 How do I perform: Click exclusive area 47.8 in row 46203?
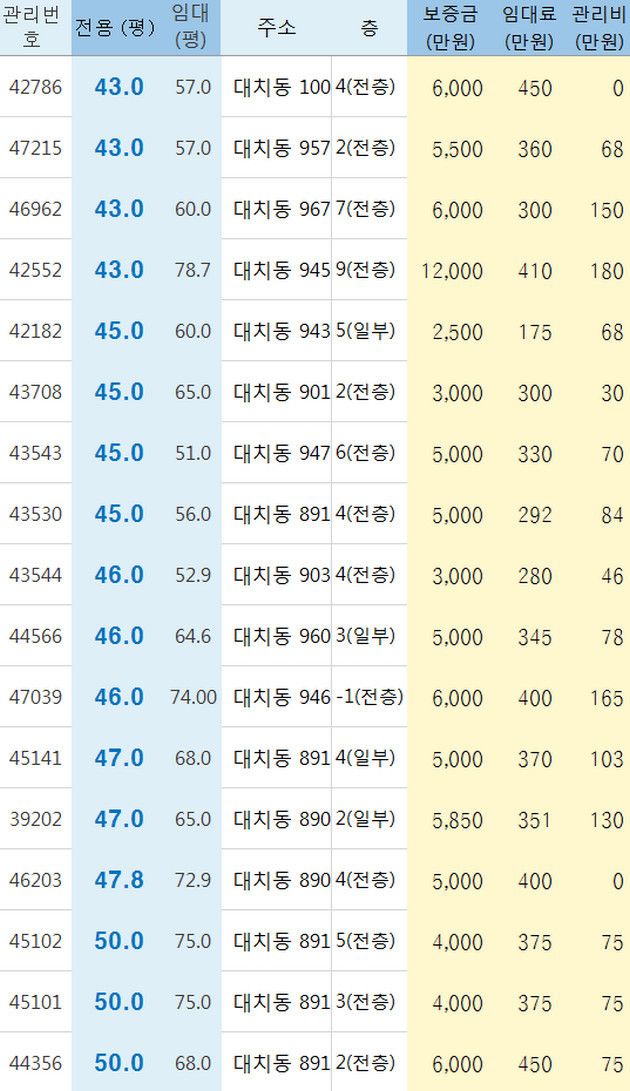pyautogui.click(x=119, y=880)
